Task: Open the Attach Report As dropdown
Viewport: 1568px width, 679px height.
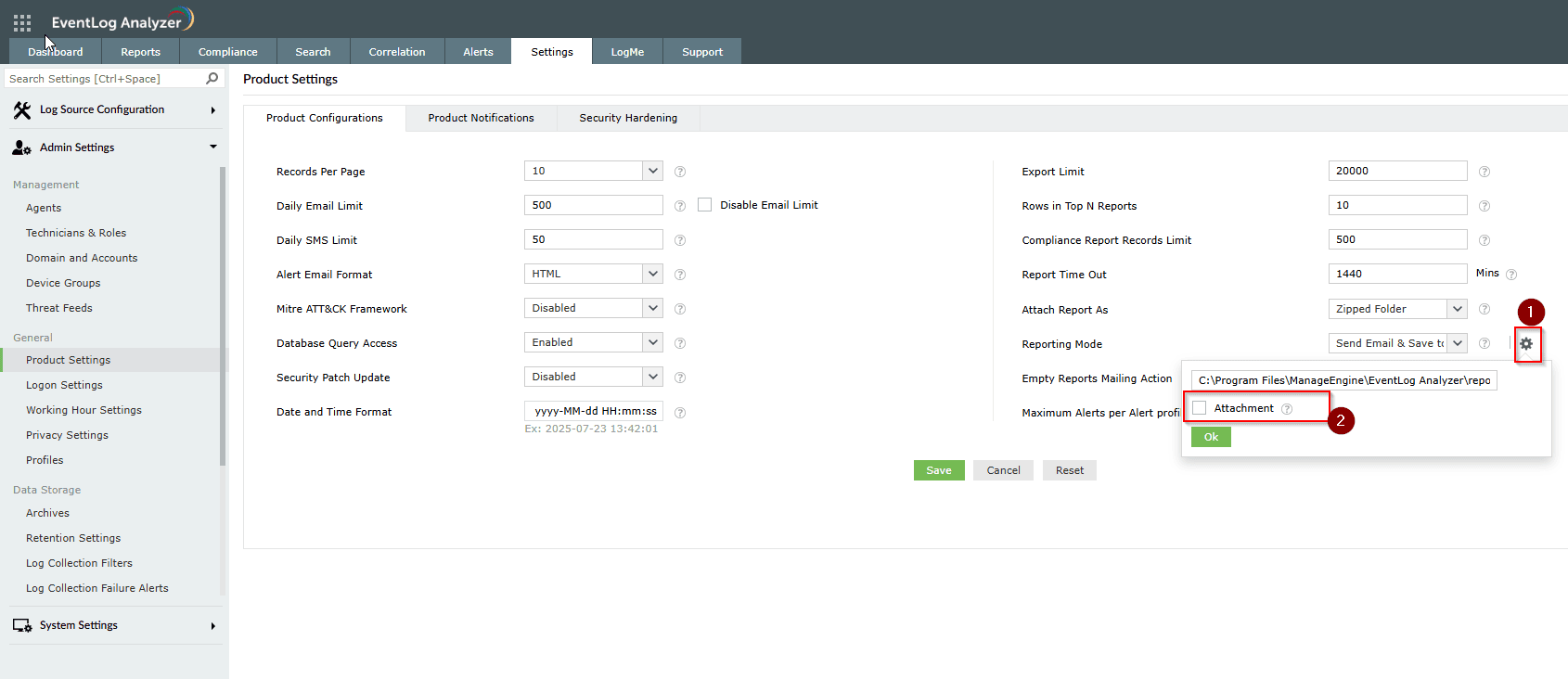Action: point(1397,309)
